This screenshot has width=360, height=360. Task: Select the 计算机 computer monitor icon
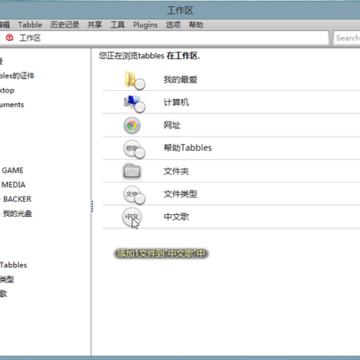[x=134, y=103]
